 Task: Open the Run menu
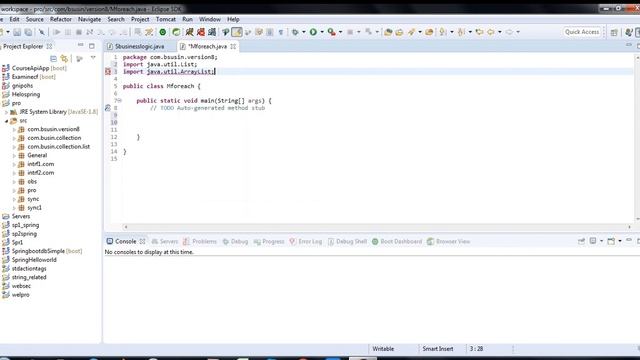[x=187, y=19]
